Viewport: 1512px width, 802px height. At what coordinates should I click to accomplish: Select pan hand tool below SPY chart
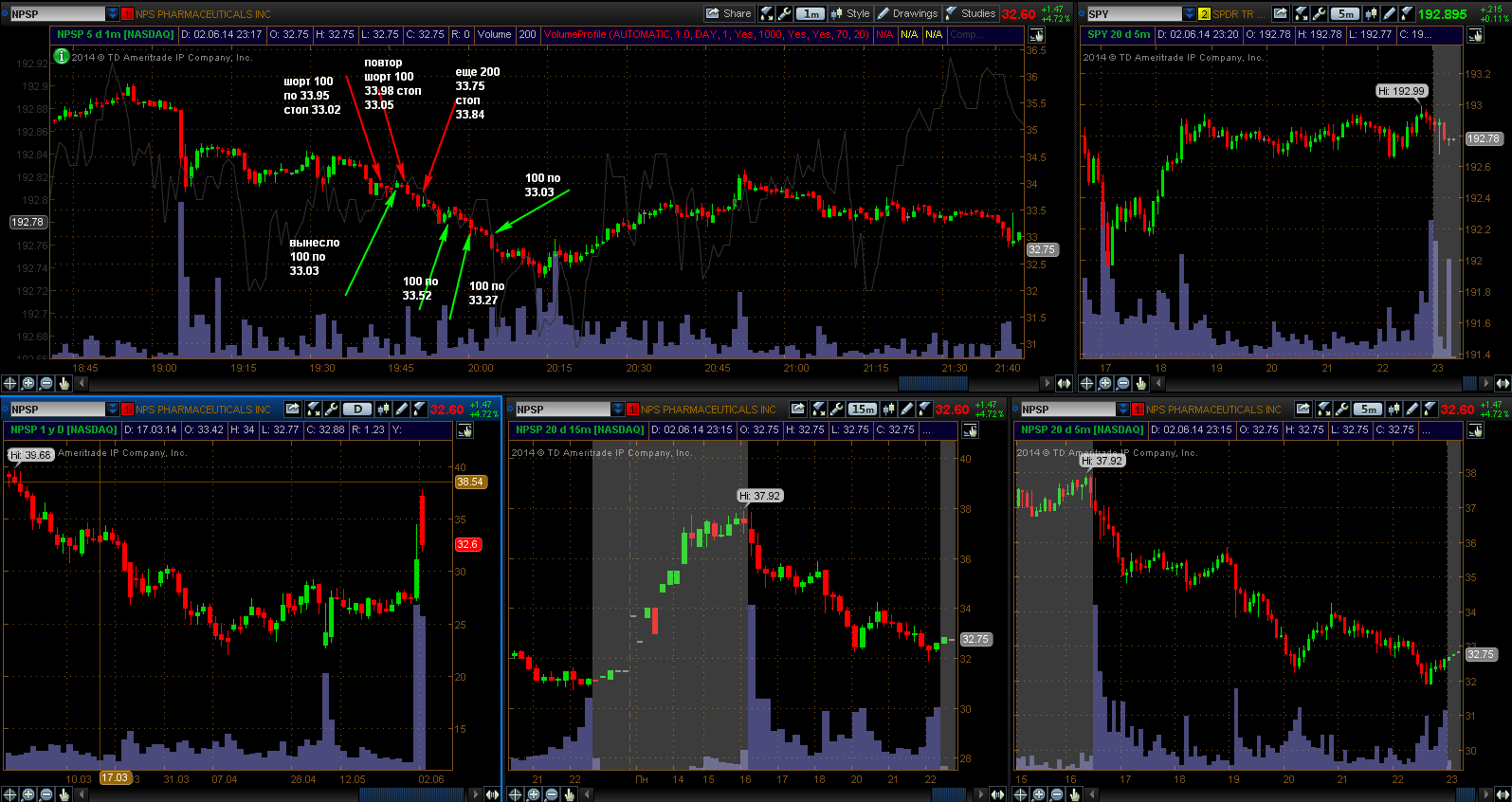[x=1140, y=383]
